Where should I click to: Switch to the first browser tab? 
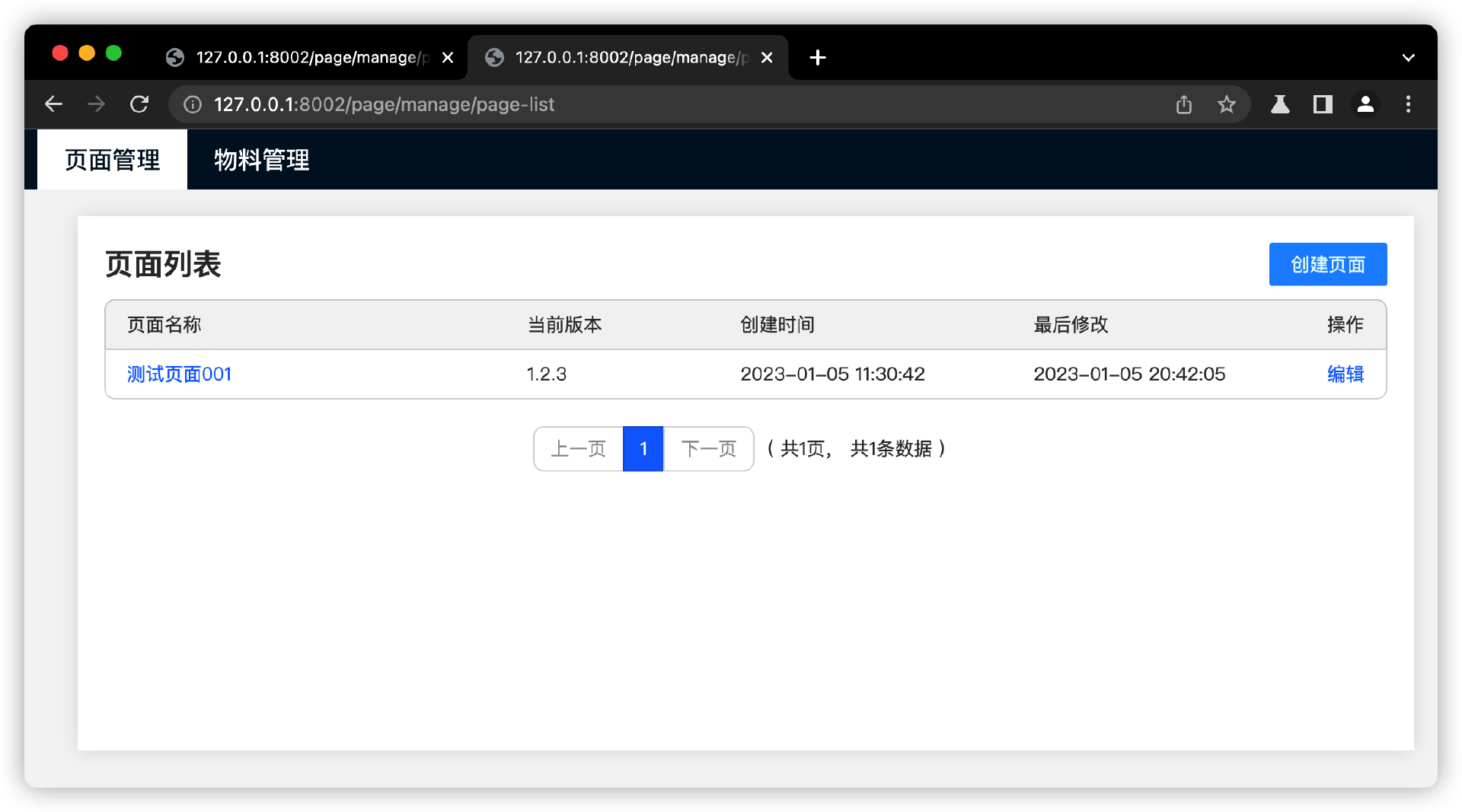(x=305, y=58)
